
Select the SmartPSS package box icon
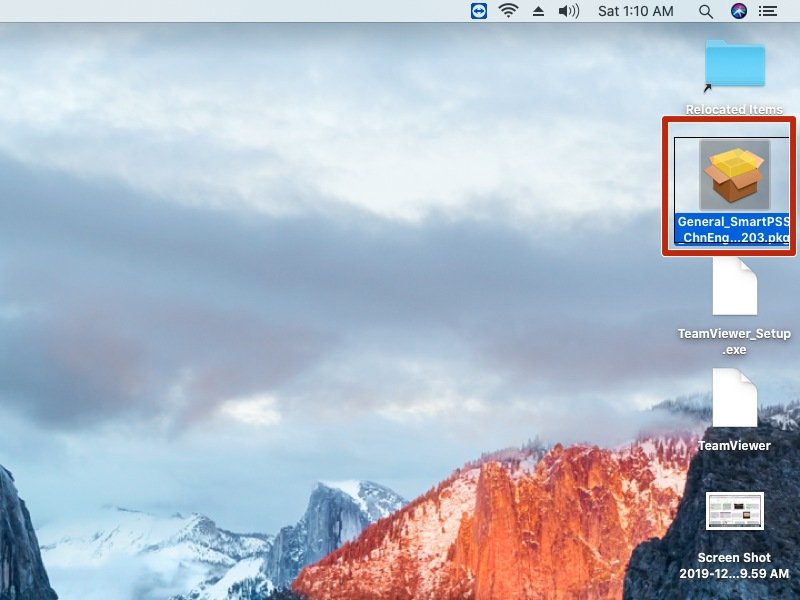(x=734, y=174)
